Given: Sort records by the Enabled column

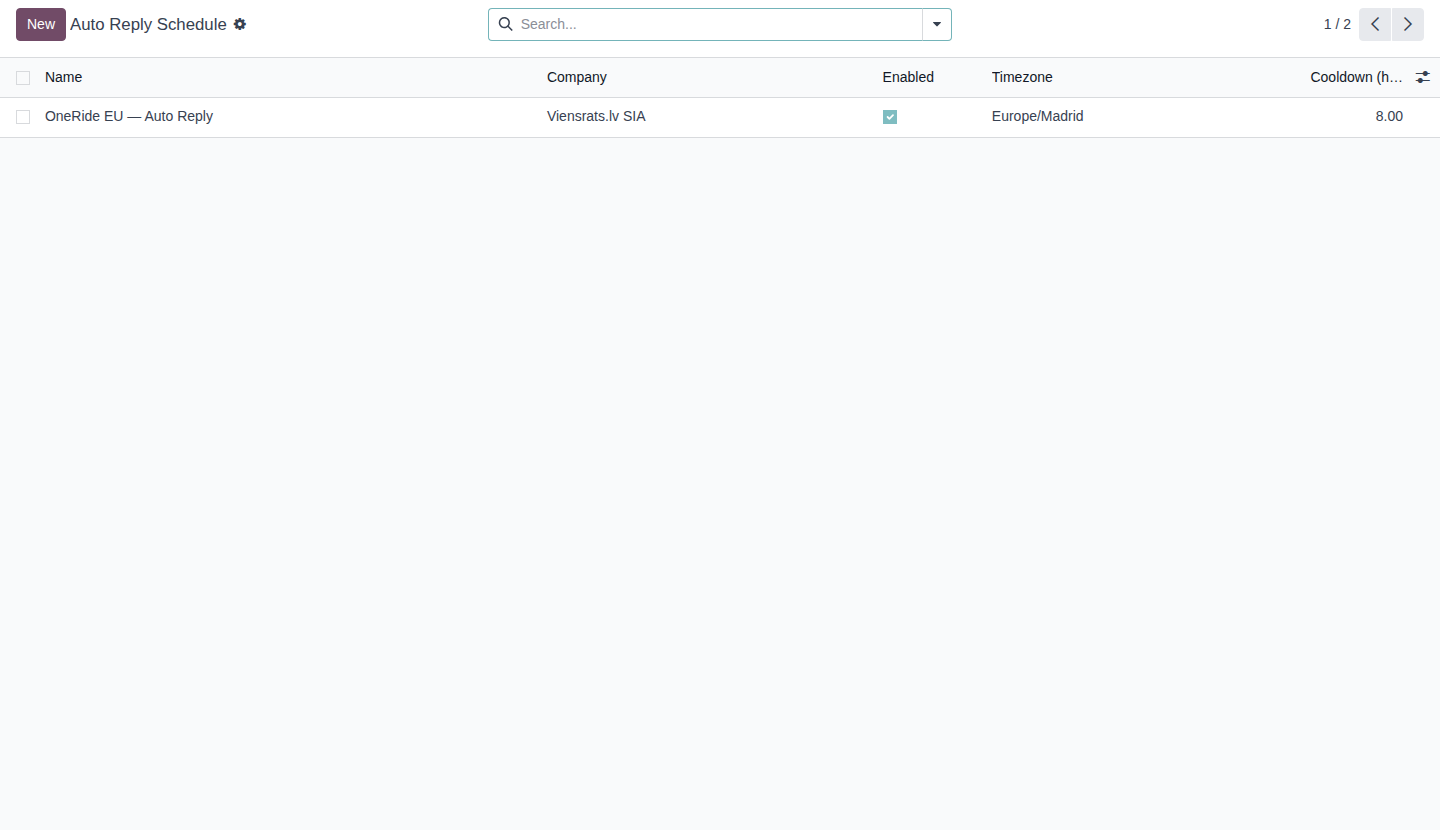Looking at the screenshot, I should (907, 77).
